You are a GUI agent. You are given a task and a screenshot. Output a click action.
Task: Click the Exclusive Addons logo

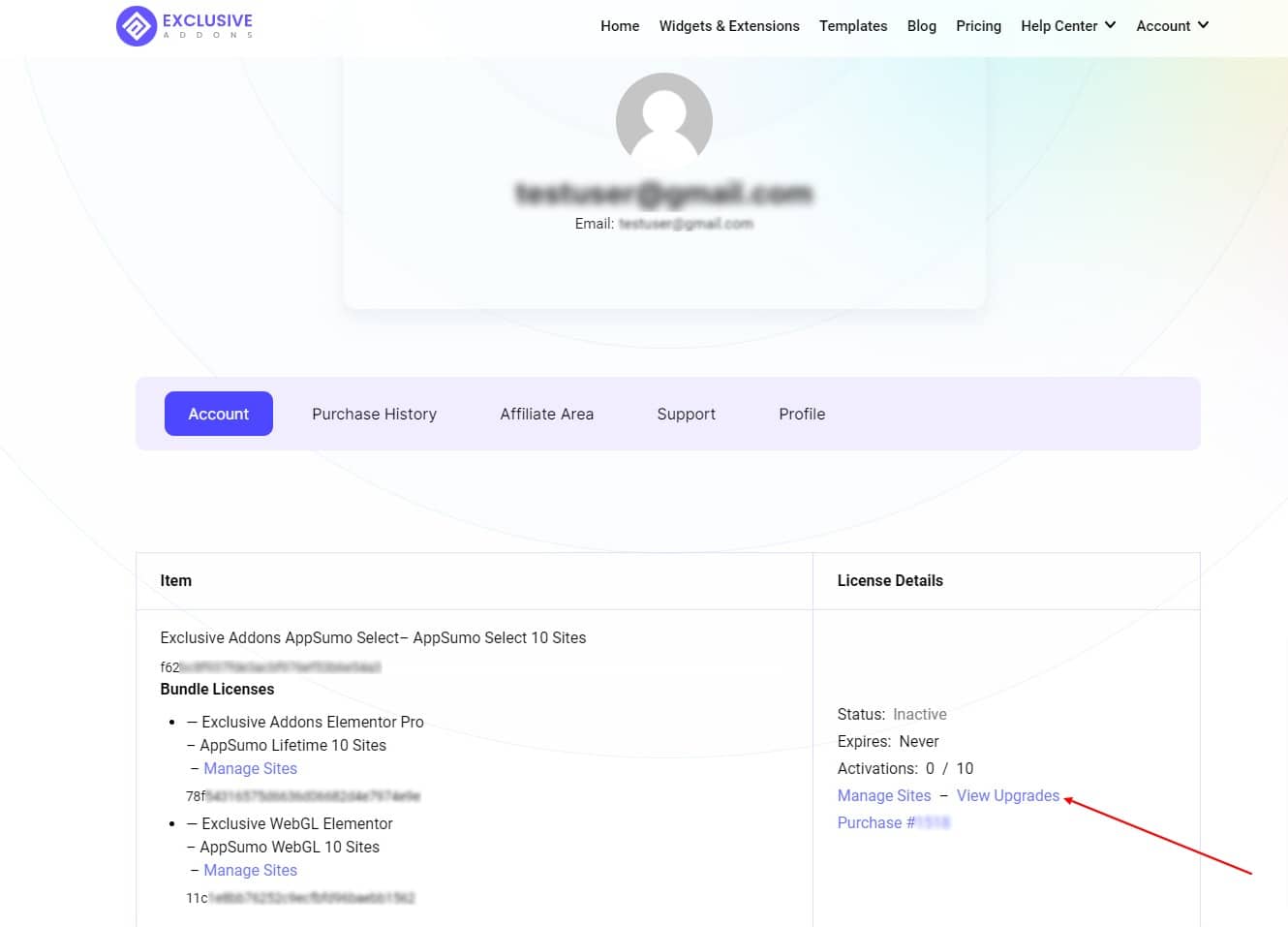pos(184,26)
